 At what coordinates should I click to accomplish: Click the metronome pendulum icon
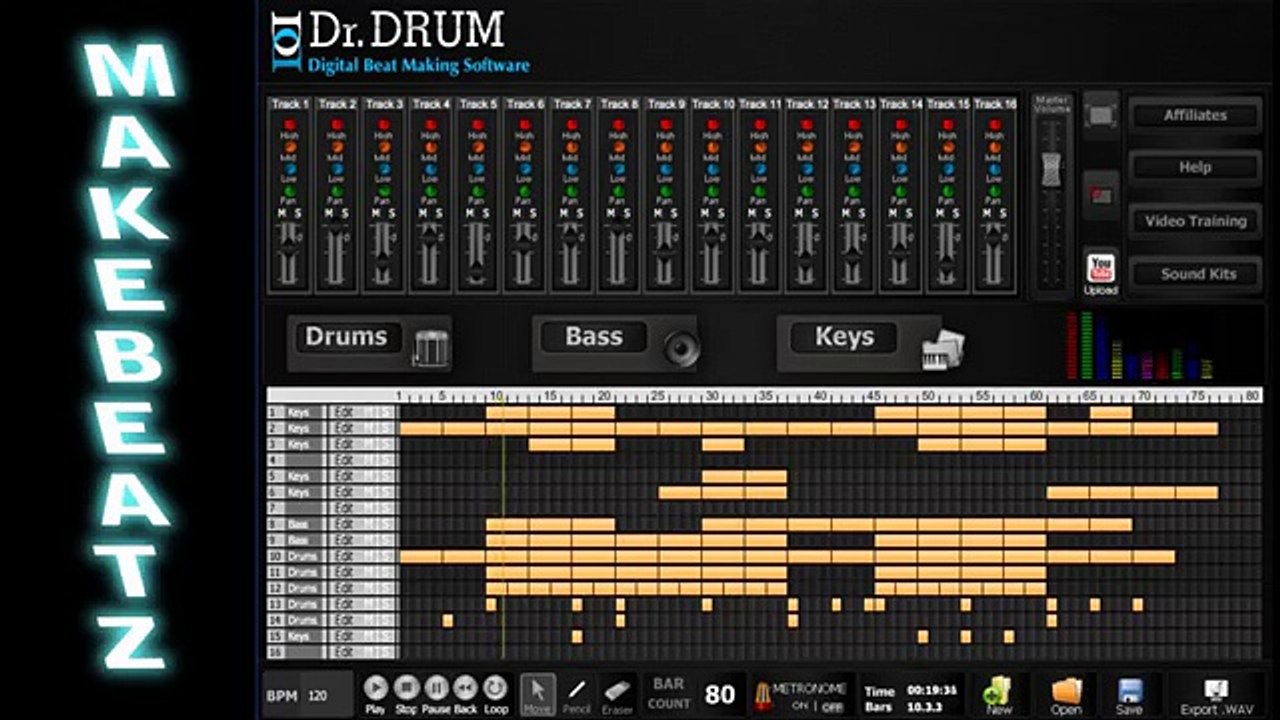(762, 695)
